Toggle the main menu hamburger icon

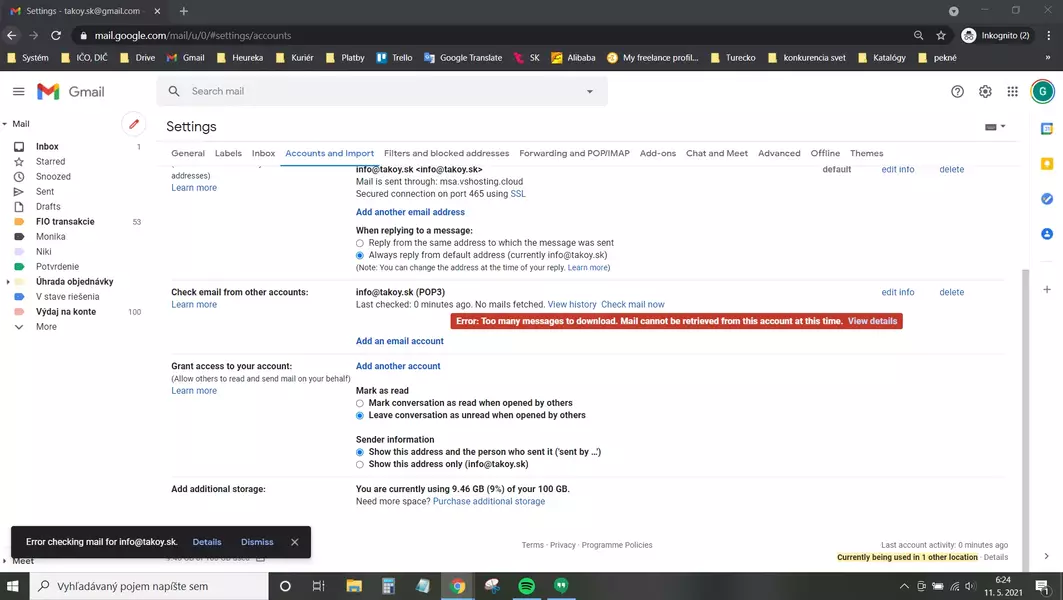click(x=18, y=91)
